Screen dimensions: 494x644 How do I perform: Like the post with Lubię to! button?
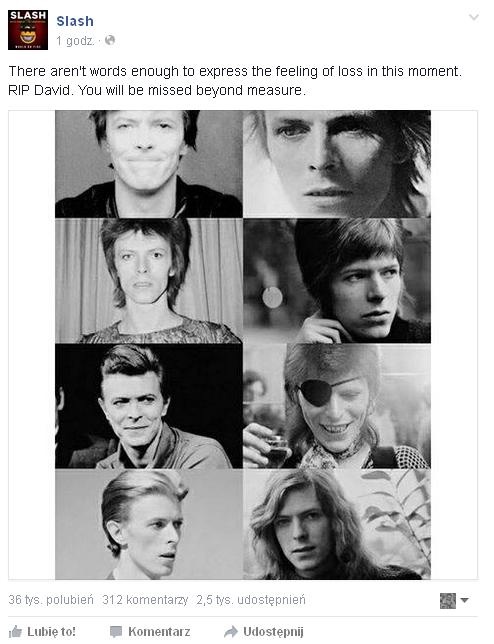click(42, 631)
